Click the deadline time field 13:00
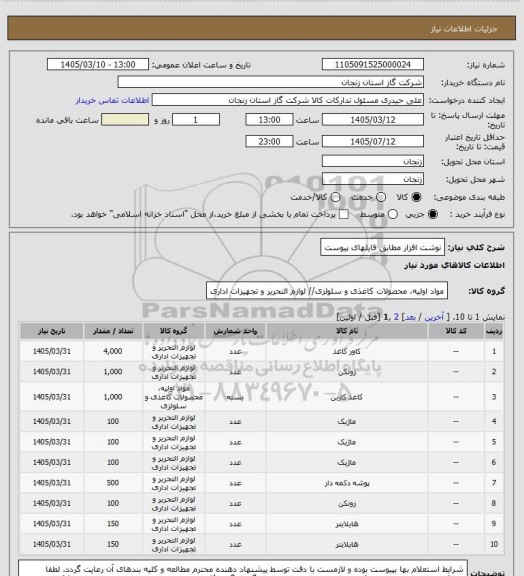Image resolution: width=524 pixels, height=576 pixels. click(x=269, y=120)
